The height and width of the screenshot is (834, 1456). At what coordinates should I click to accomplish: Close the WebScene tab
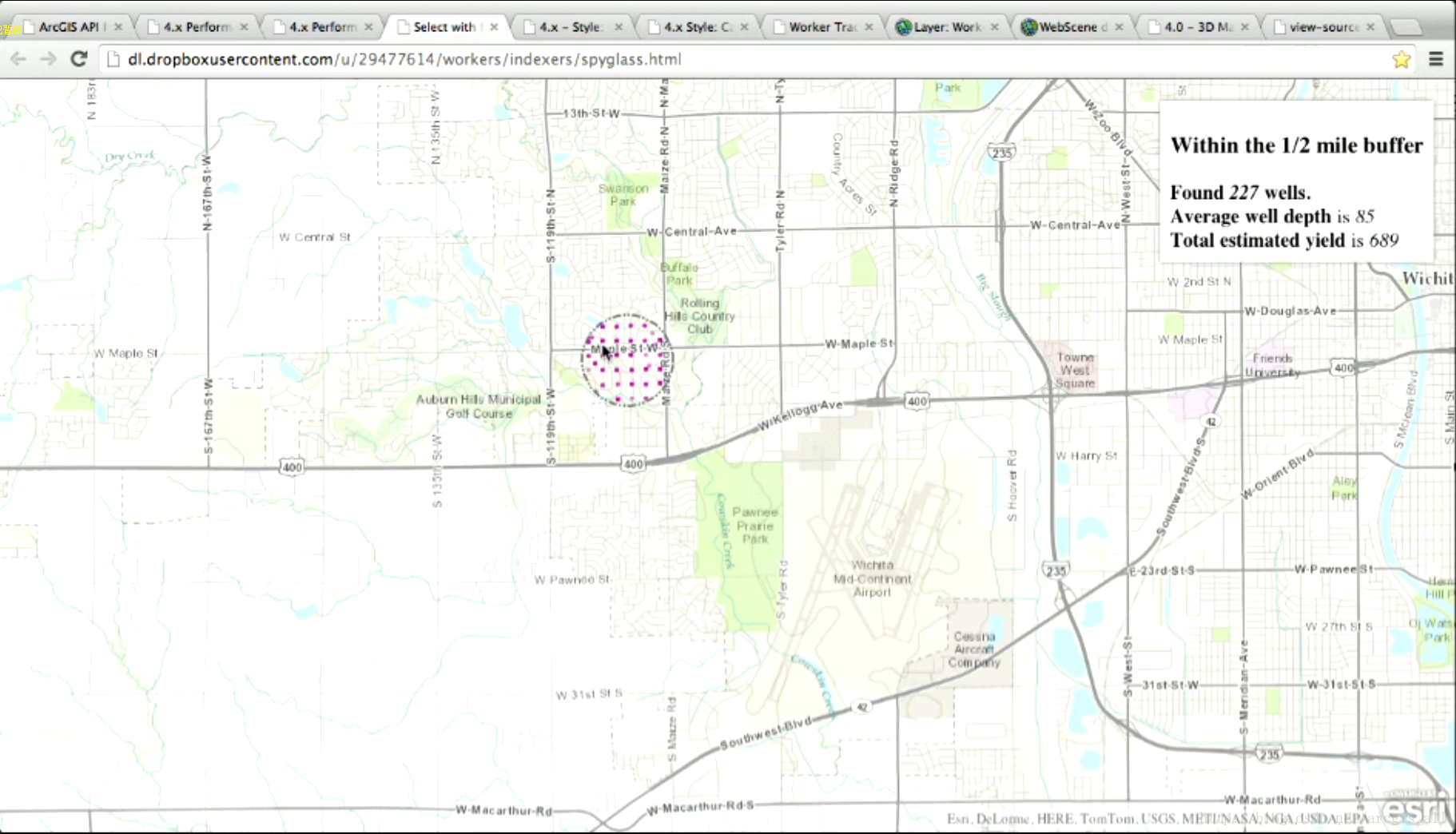coord(1119,26)
